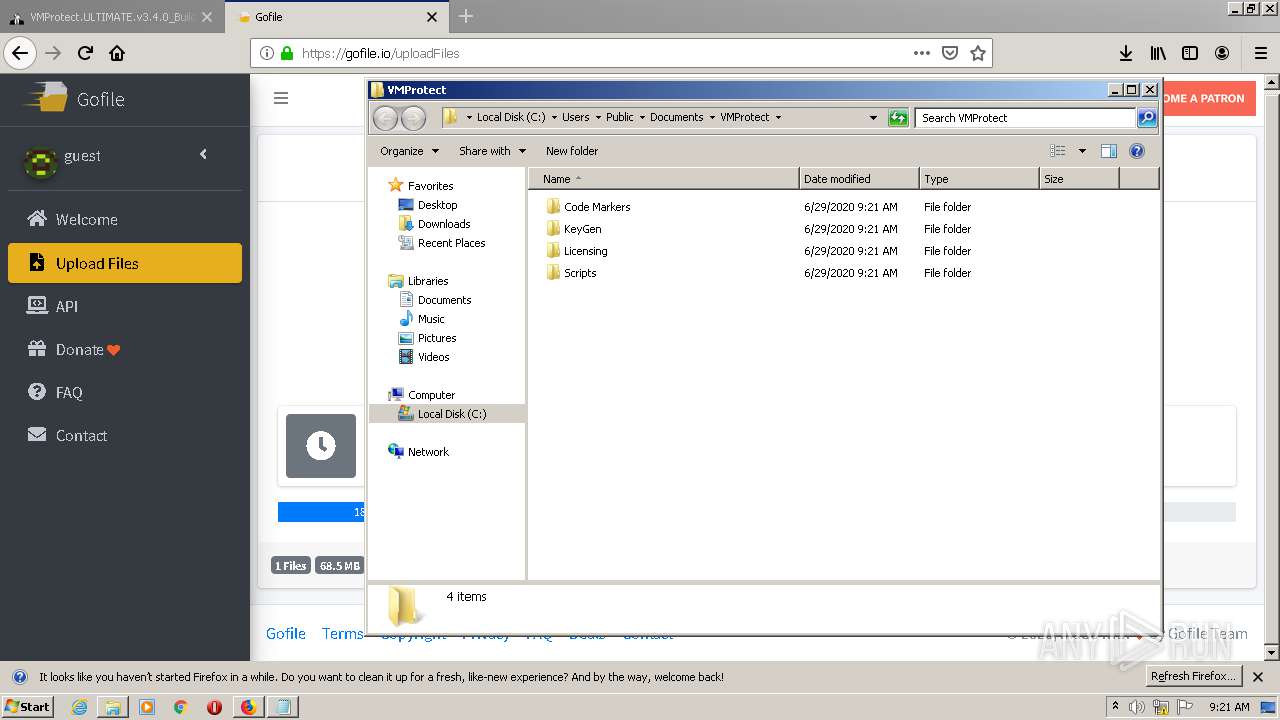Select Upload Files in Gofile sidebar
1280x720 pixels.
coord(125,263)
